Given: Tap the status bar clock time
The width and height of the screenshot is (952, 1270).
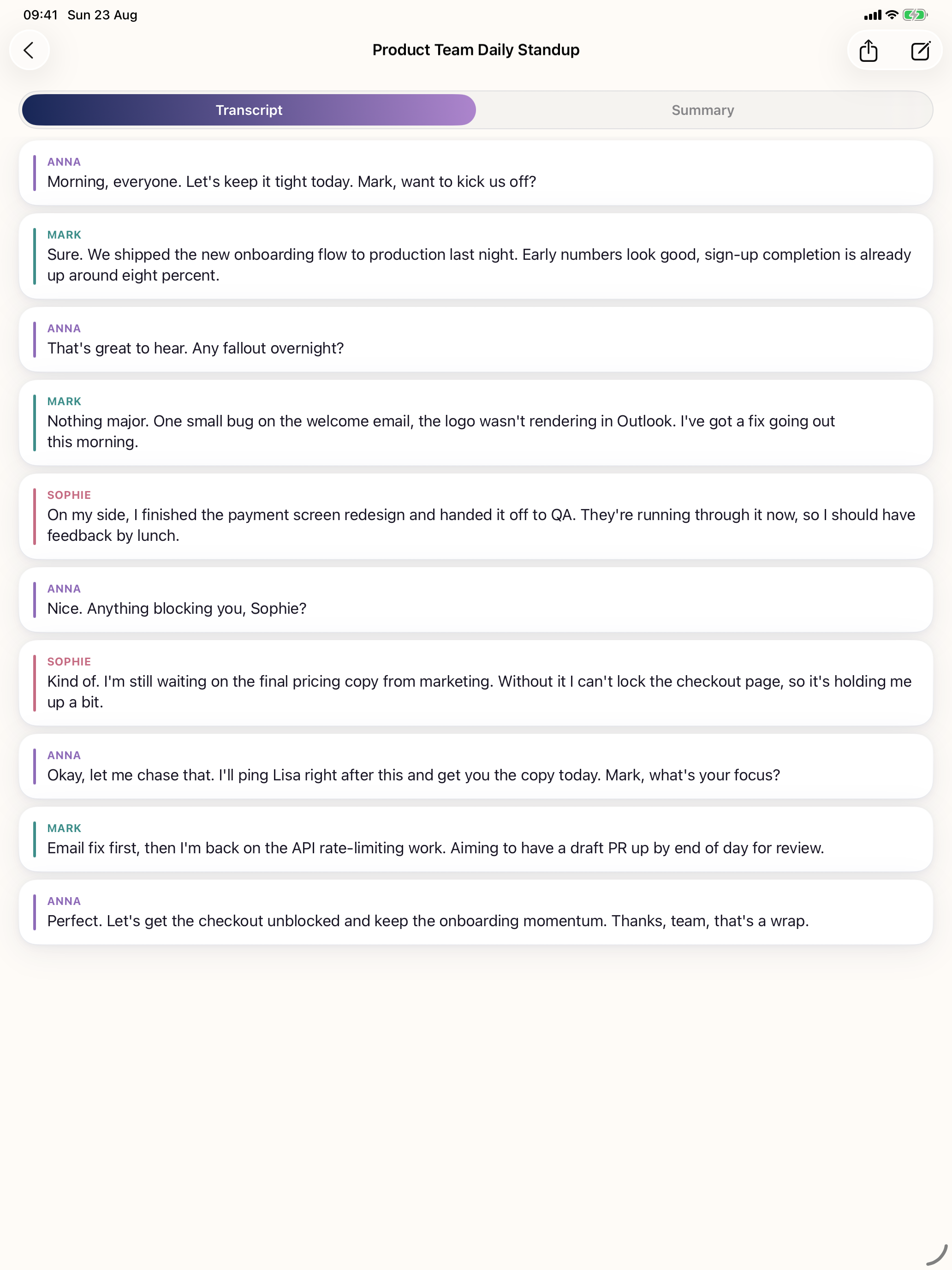Looking at the screenshot, I should [x=41, y=15].
